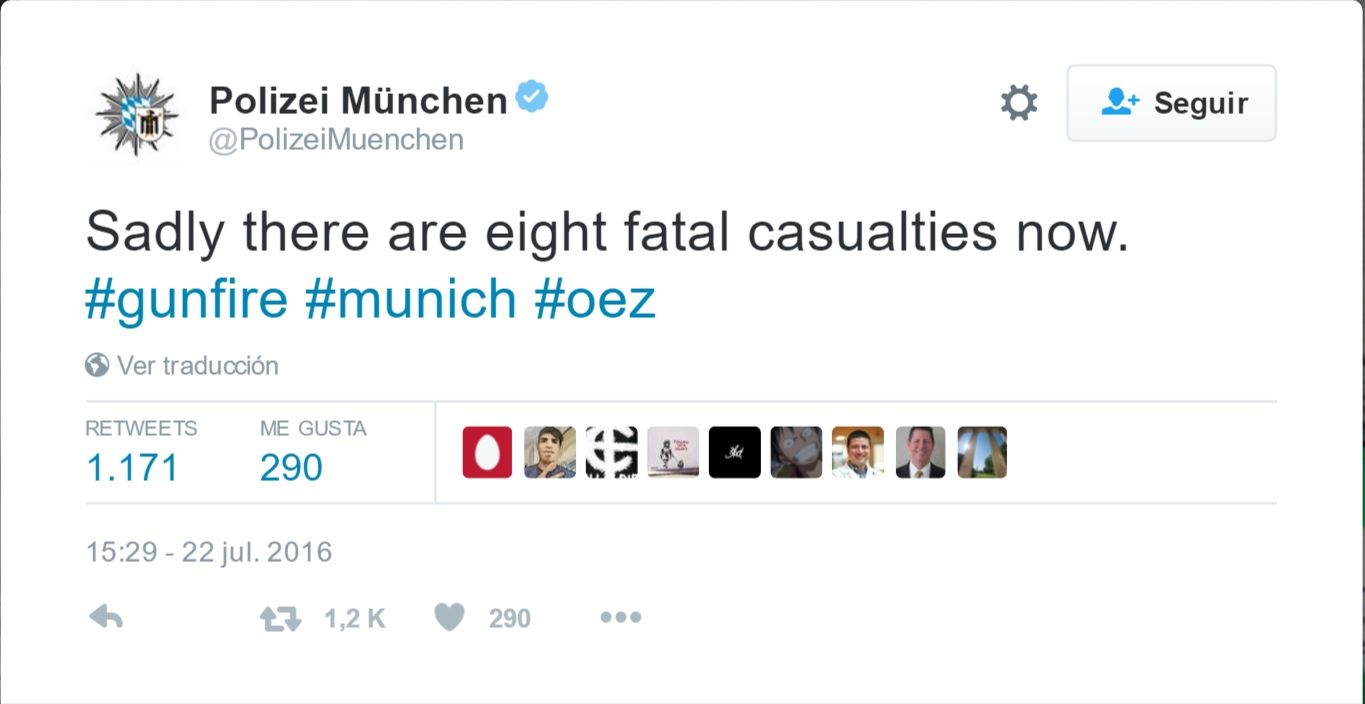This screenshot has width=1365, height=704.
Task: Click the black avatar with white script
Action: pos(735,452)
